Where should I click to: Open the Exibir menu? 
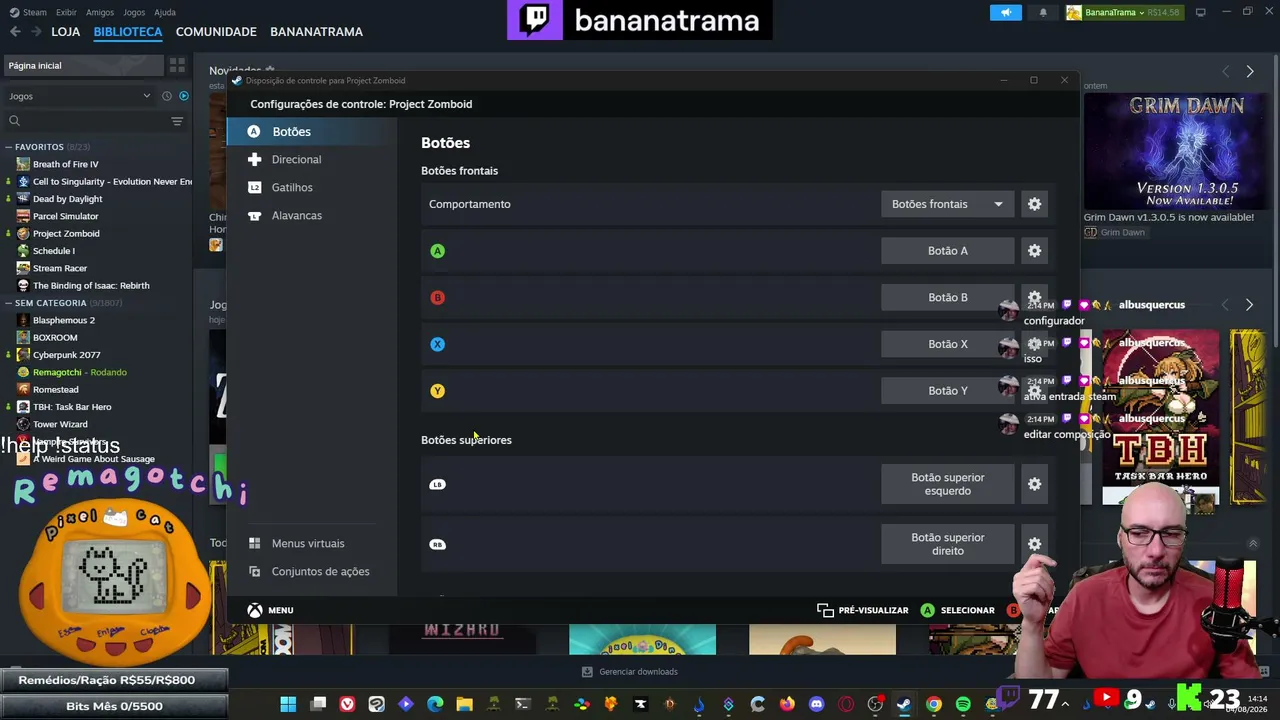pyautogui.click(x=66, y=12)
